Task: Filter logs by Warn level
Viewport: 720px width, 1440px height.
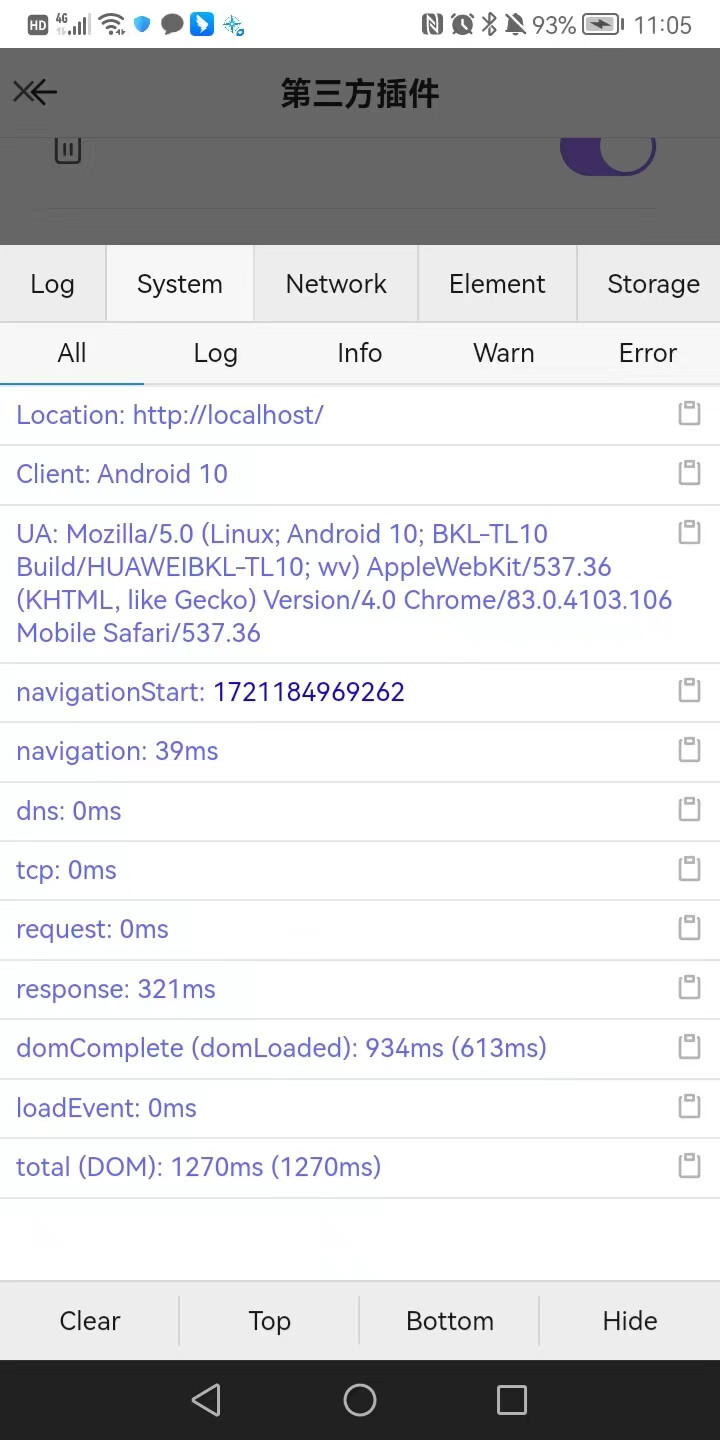Action: click(x=503, y=353)
